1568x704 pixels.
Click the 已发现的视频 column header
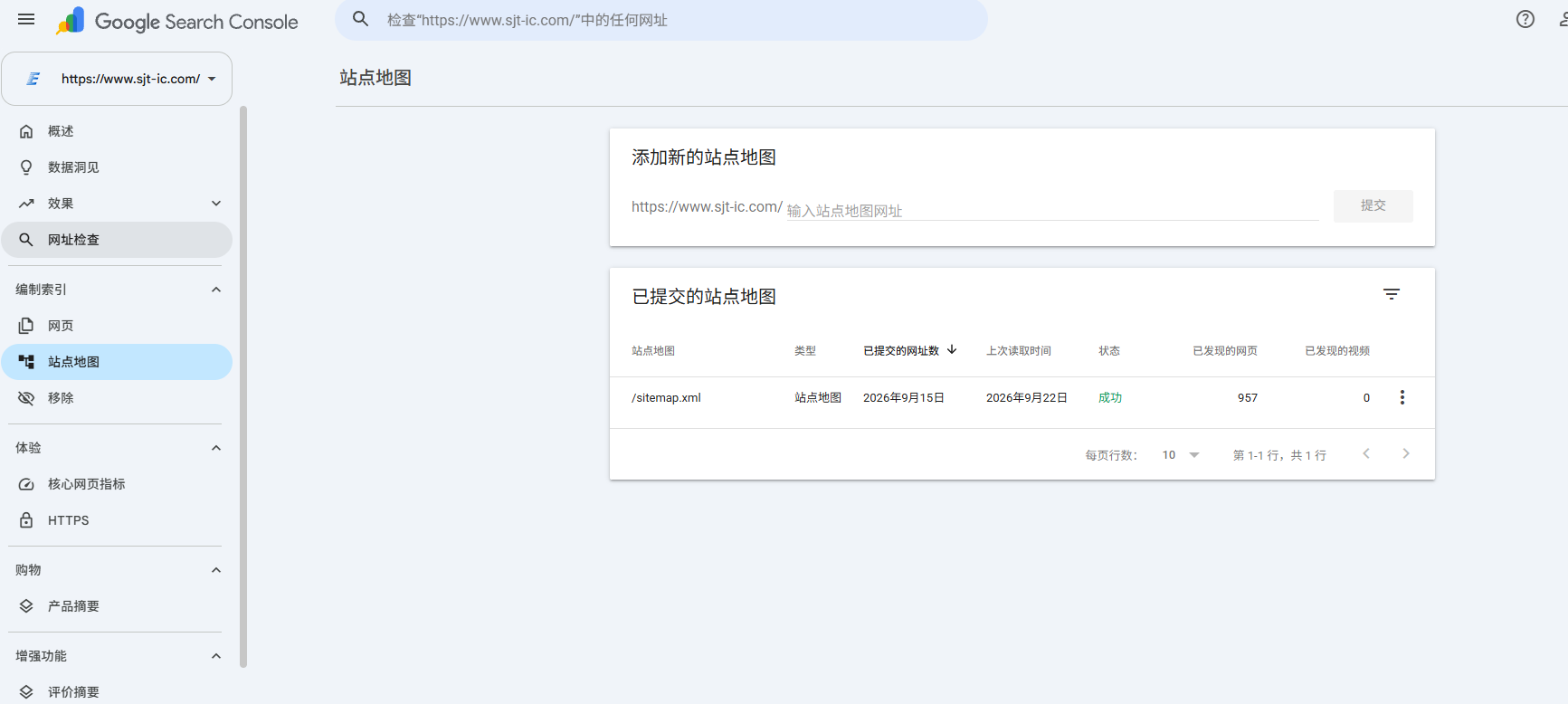click(x=1337, y=351)
